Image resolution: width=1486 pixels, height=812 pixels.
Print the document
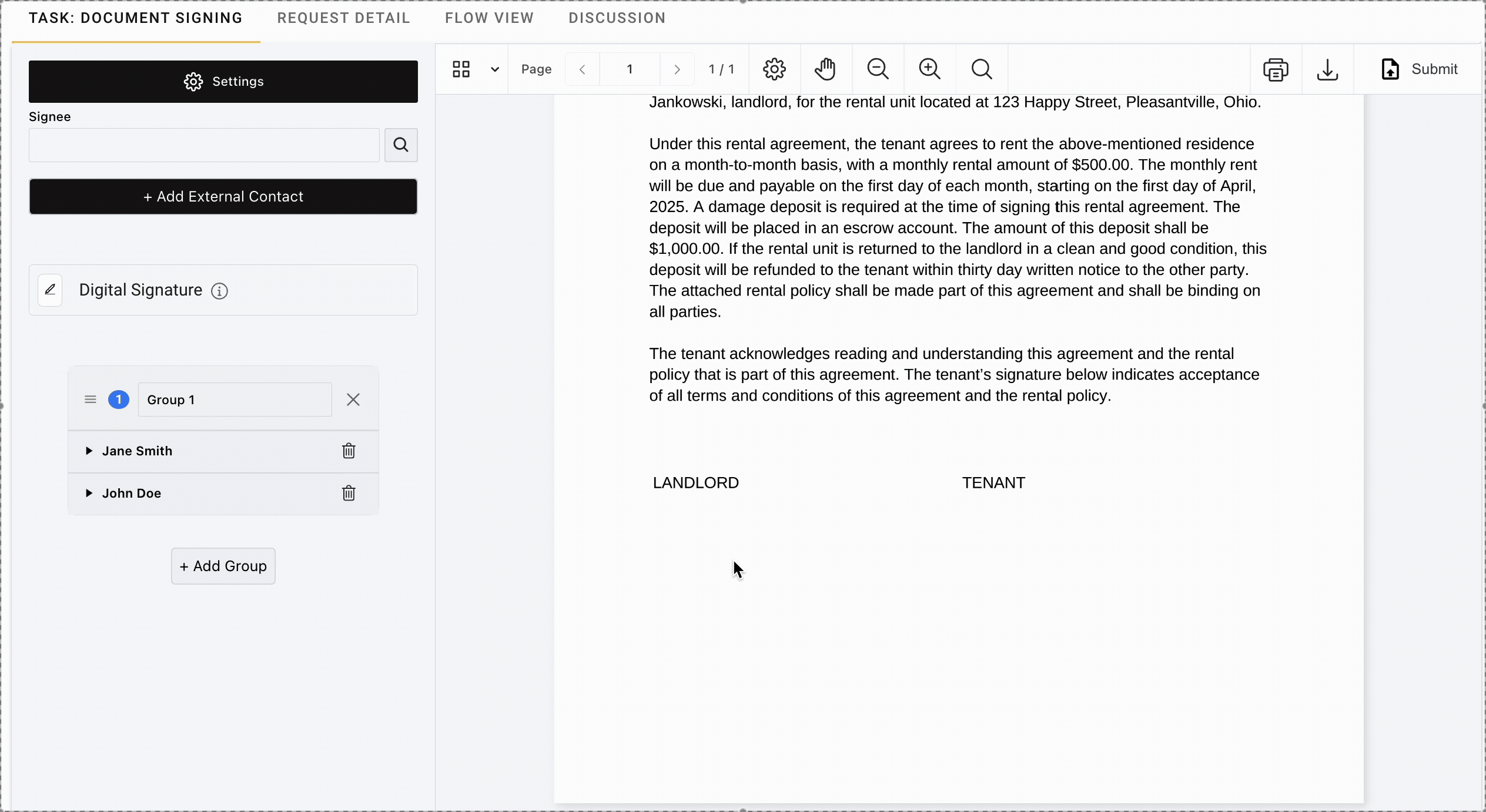[x=1276, y=69]
